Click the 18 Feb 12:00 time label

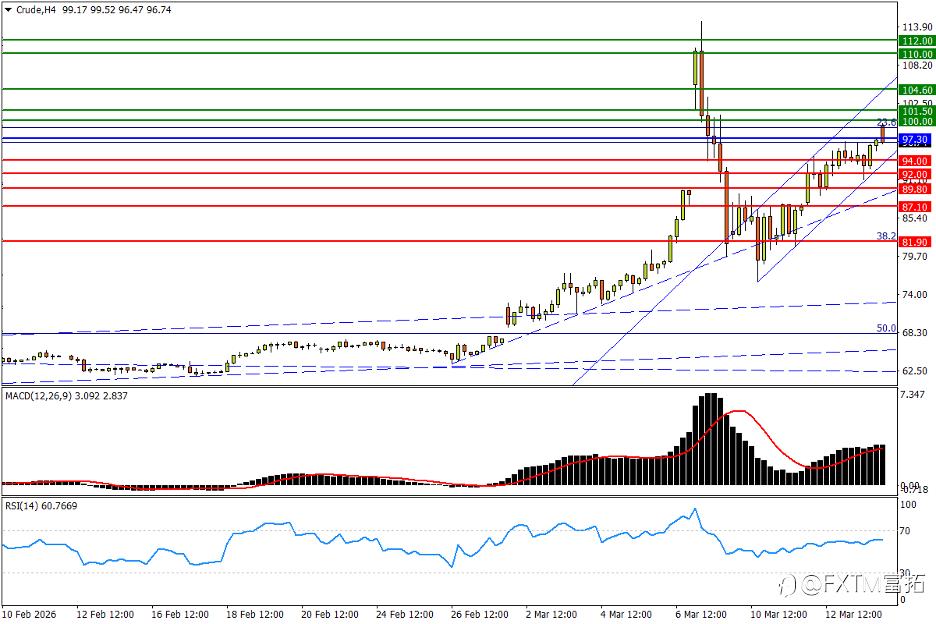coord(255,614)
